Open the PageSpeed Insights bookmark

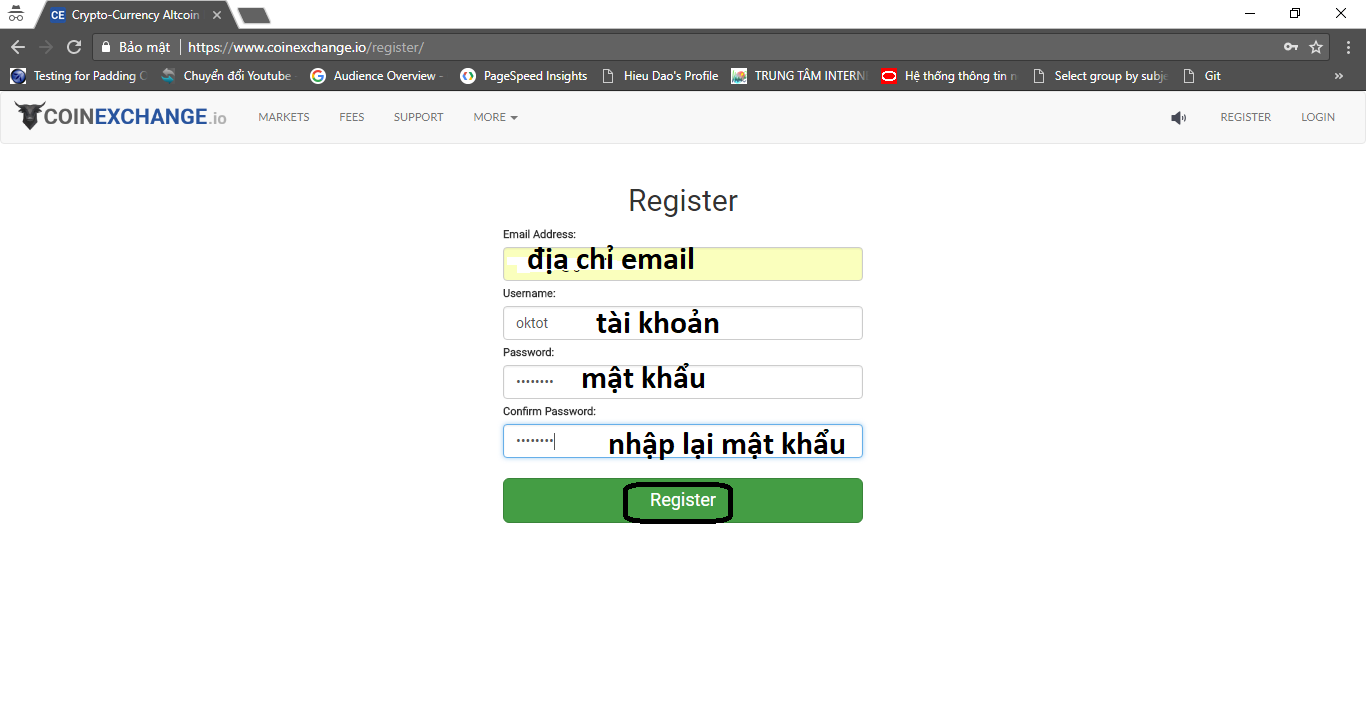[x=524, y=76]
